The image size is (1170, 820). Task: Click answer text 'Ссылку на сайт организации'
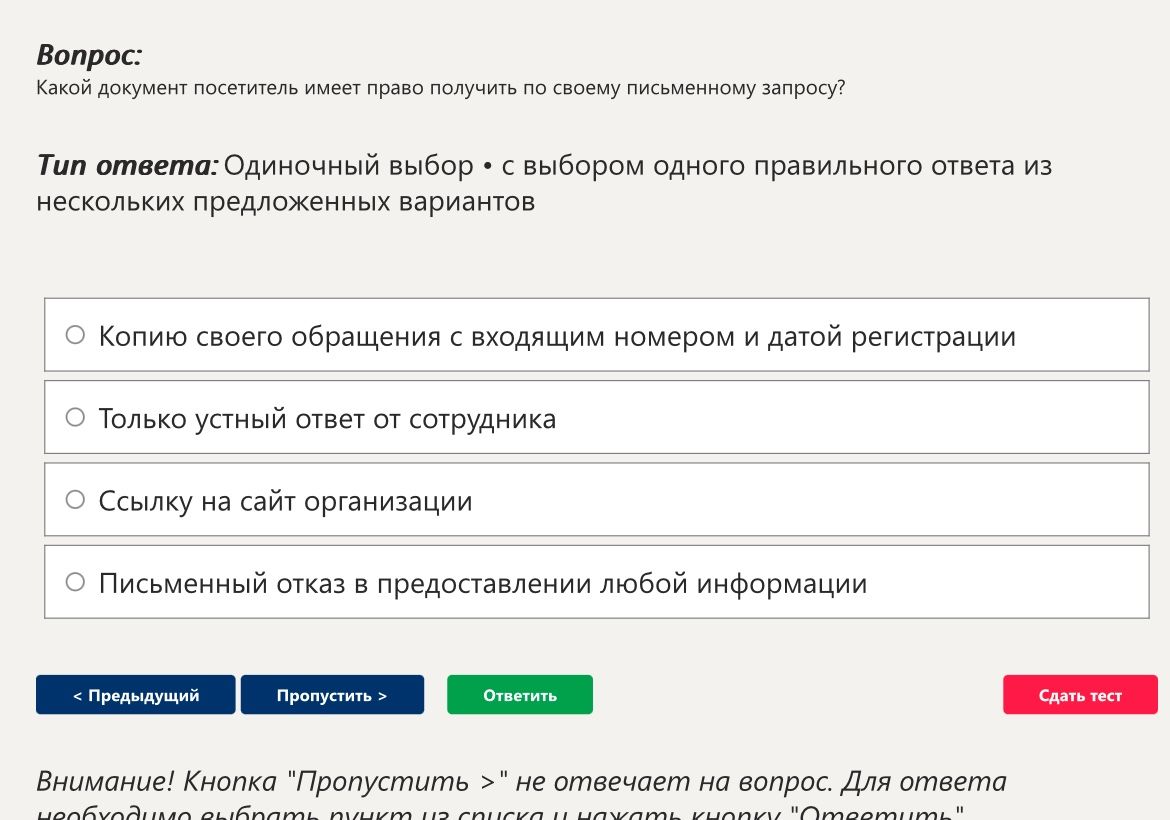click(286, 501)
